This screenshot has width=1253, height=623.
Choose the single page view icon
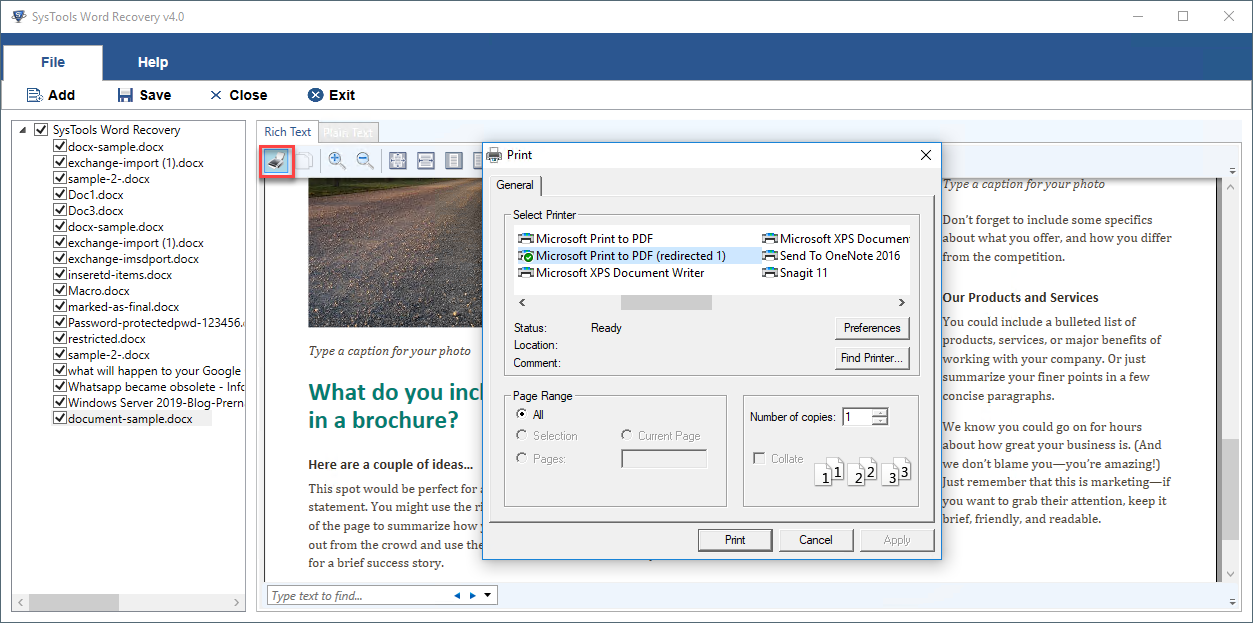[453, 160]
